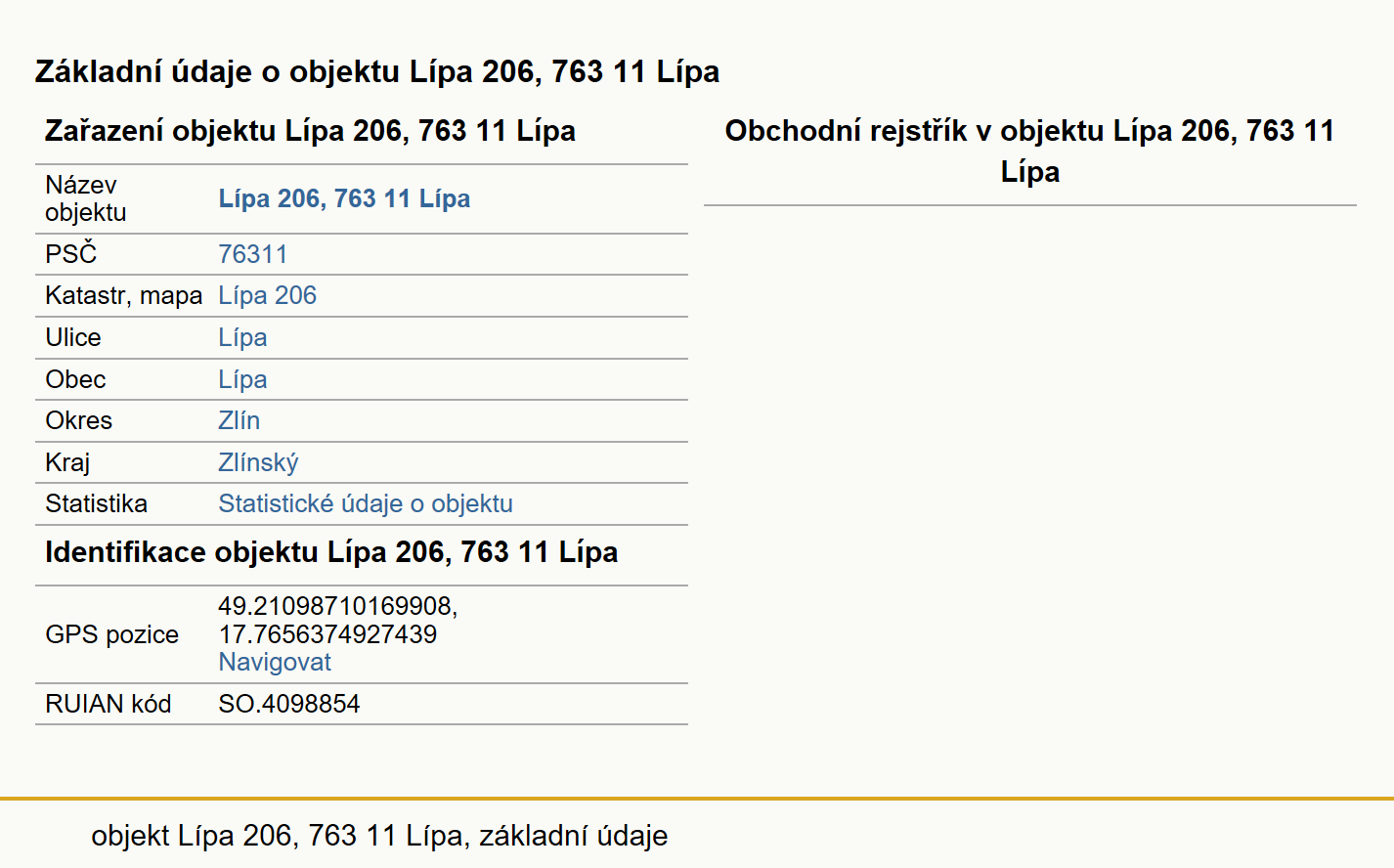The image size is (1394, 868).
Task: Click the Název objektu row label
Action: click(x=86, y=198)
